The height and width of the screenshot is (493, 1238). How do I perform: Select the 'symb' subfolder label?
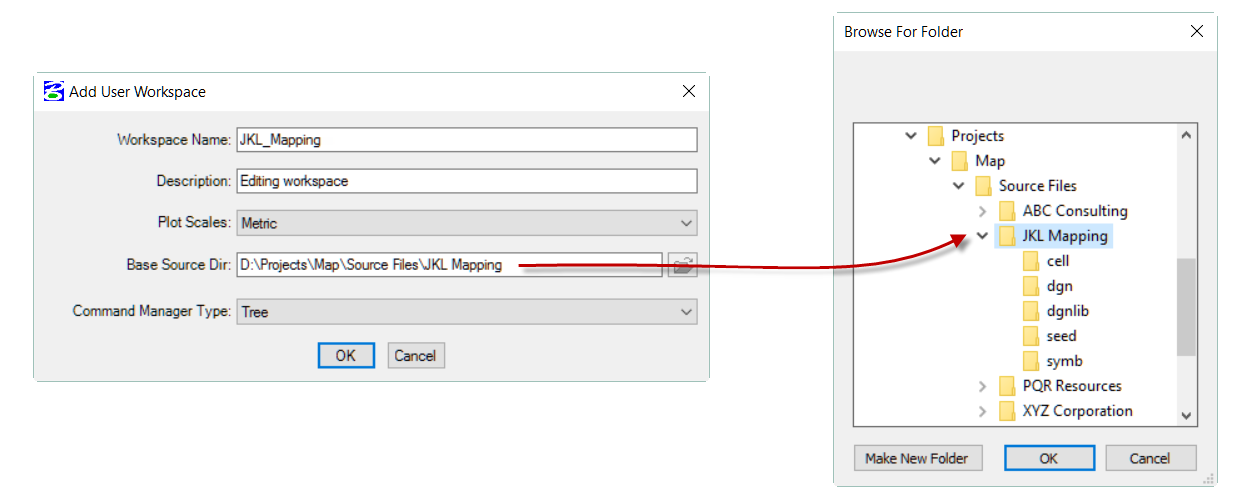coord(1064,361)
